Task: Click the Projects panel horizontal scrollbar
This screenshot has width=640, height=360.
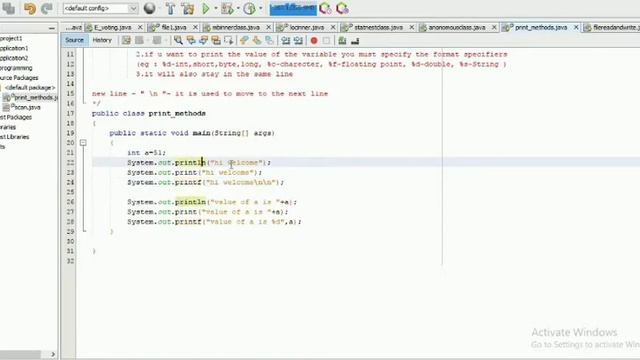Action: [20, 354]
